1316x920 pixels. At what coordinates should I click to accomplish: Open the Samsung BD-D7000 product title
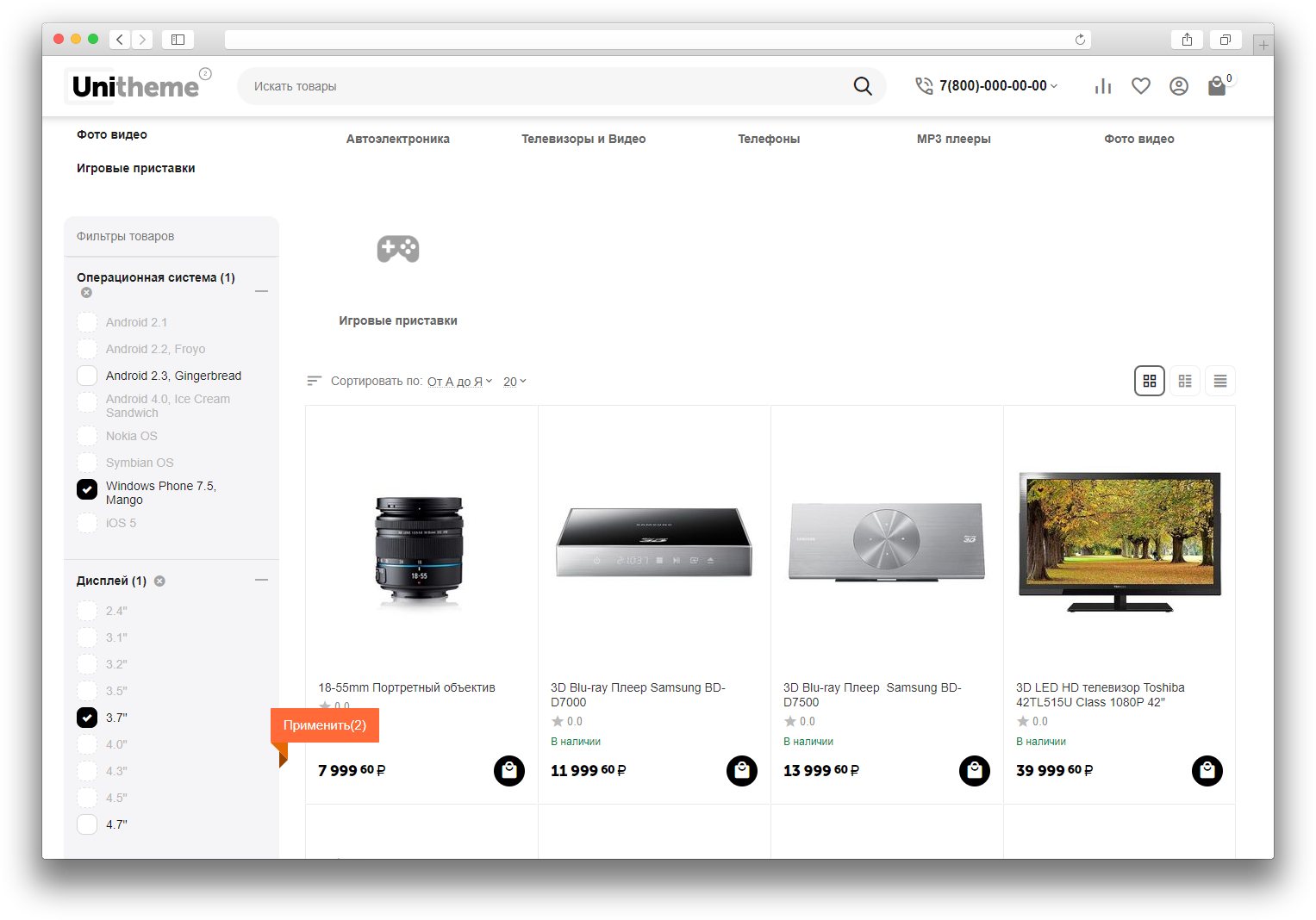638,694
